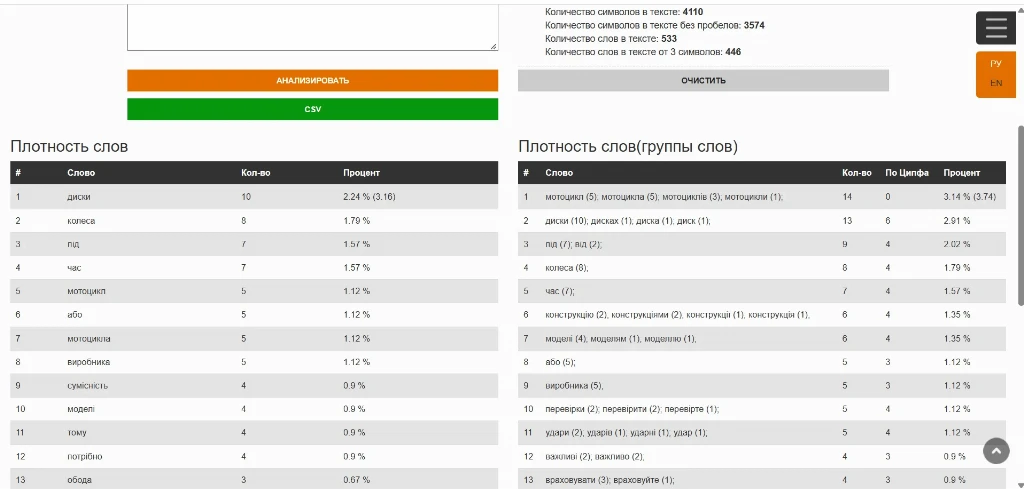Select the word або in left table

[74, 315]
